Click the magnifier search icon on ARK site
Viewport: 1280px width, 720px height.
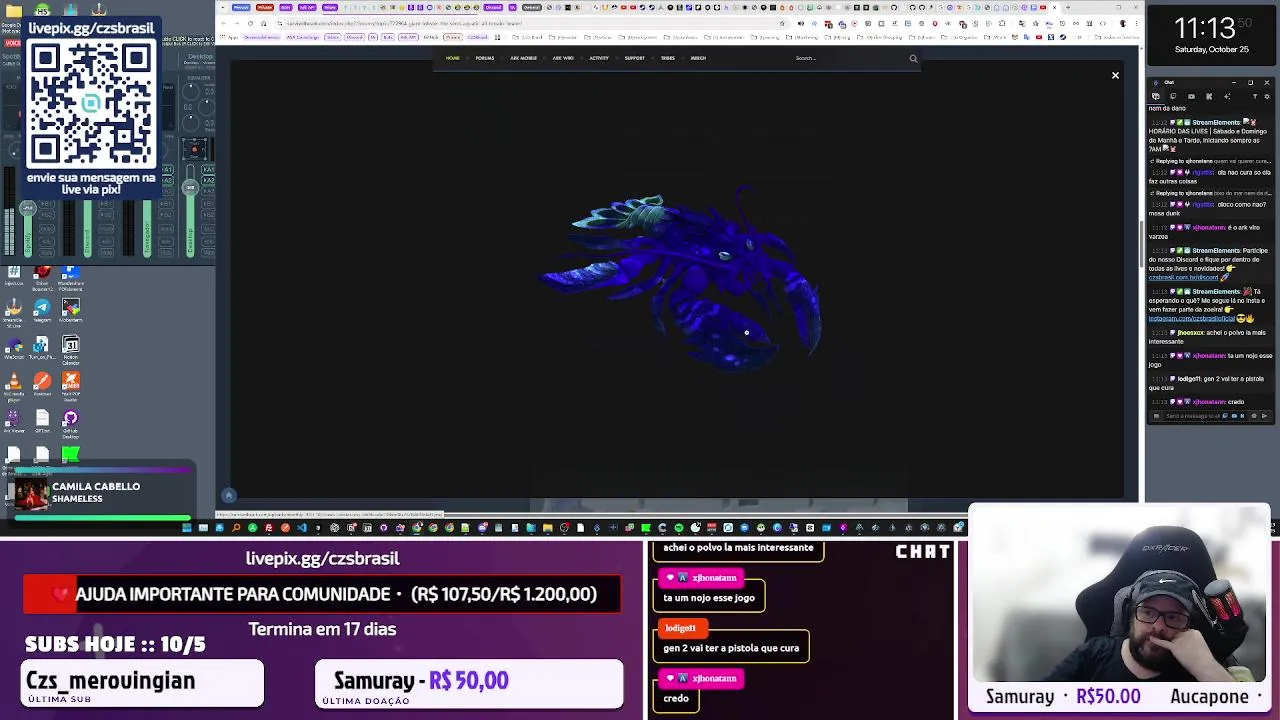click(913, 58)
